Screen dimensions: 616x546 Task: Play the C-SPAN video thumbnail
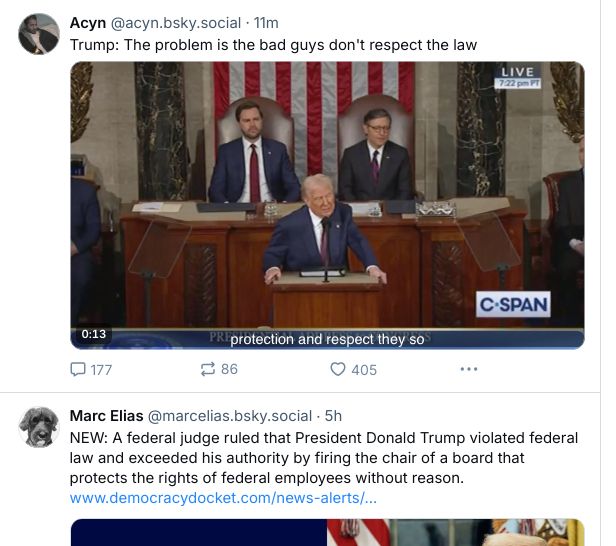[x=327, y=205]
